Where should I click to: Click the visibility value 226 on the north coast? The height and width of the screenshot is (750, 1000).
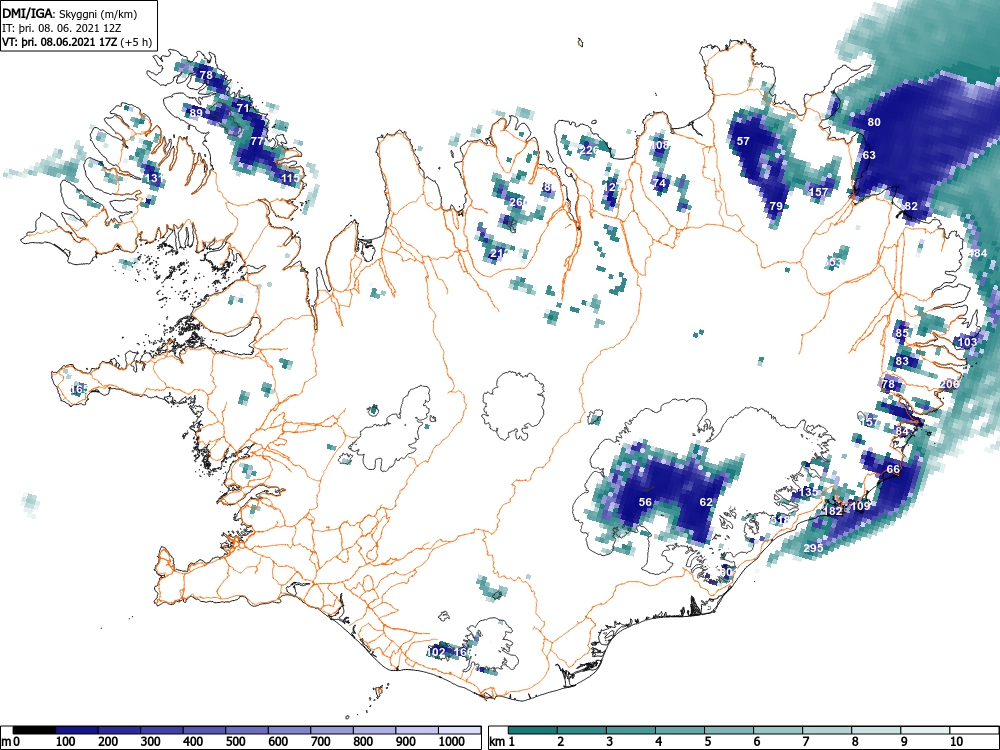point(590,150)
